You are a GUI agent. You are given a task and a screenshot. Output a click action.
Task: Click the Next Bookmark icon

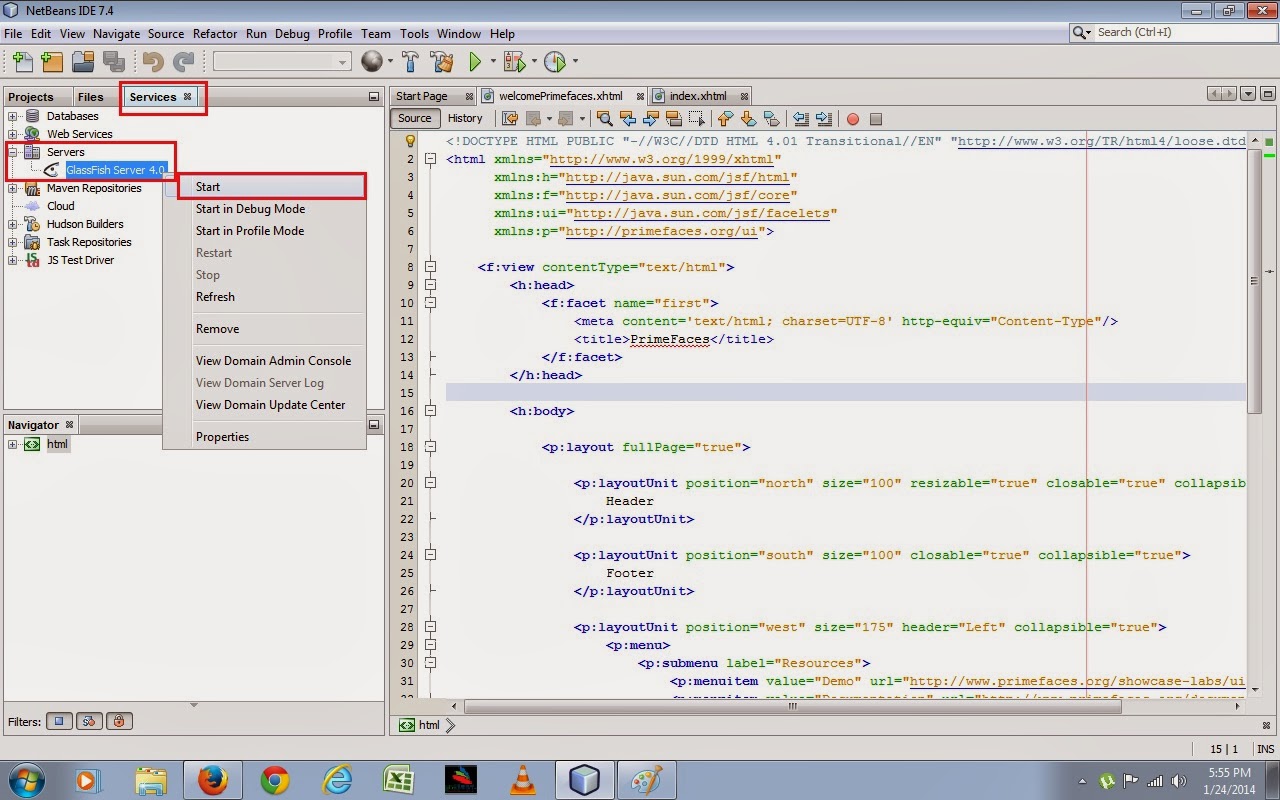(747, 118)
